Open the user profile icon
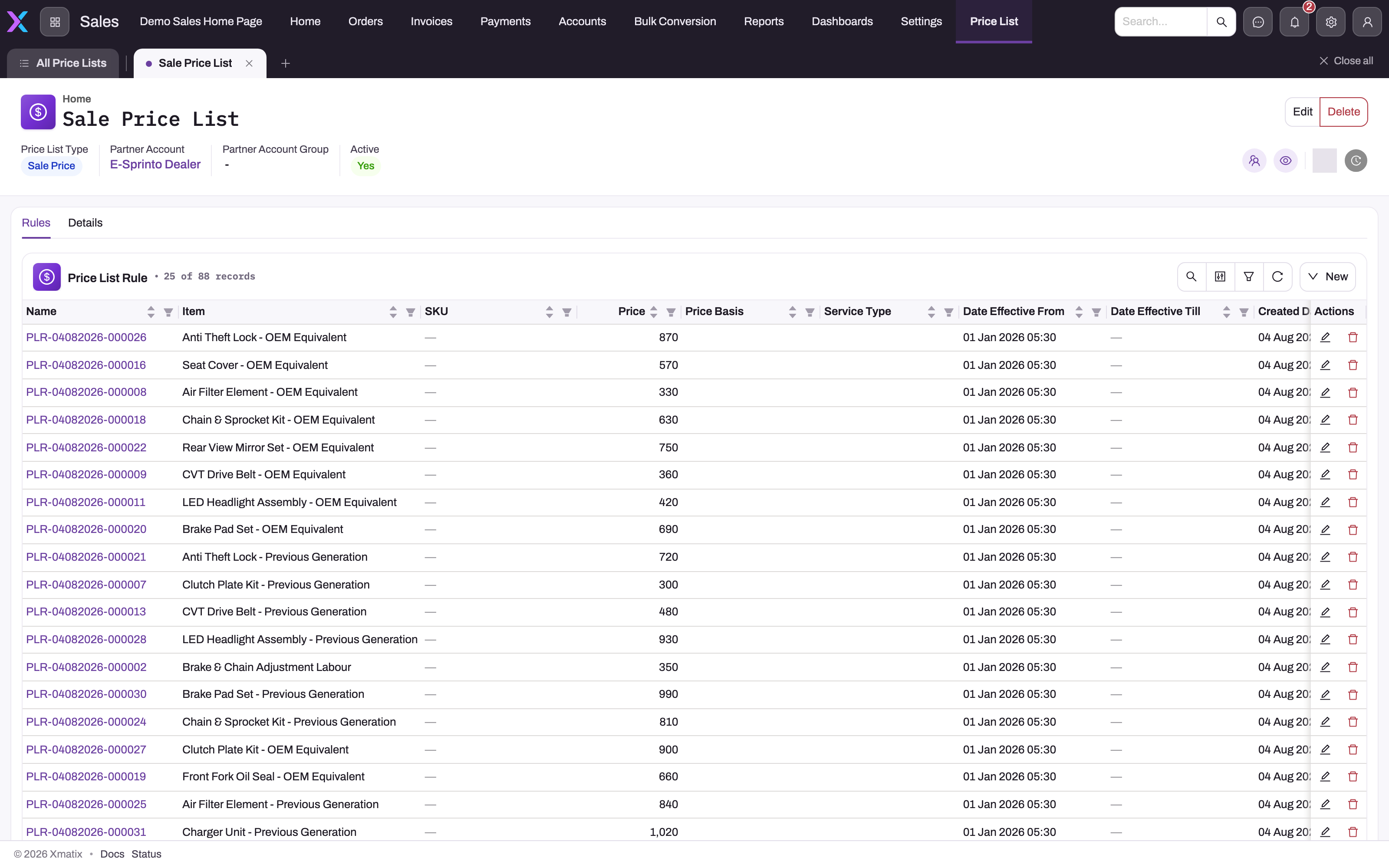Image resolution: width=1389 pixels, height=868 pixels. pos(1367,22)
